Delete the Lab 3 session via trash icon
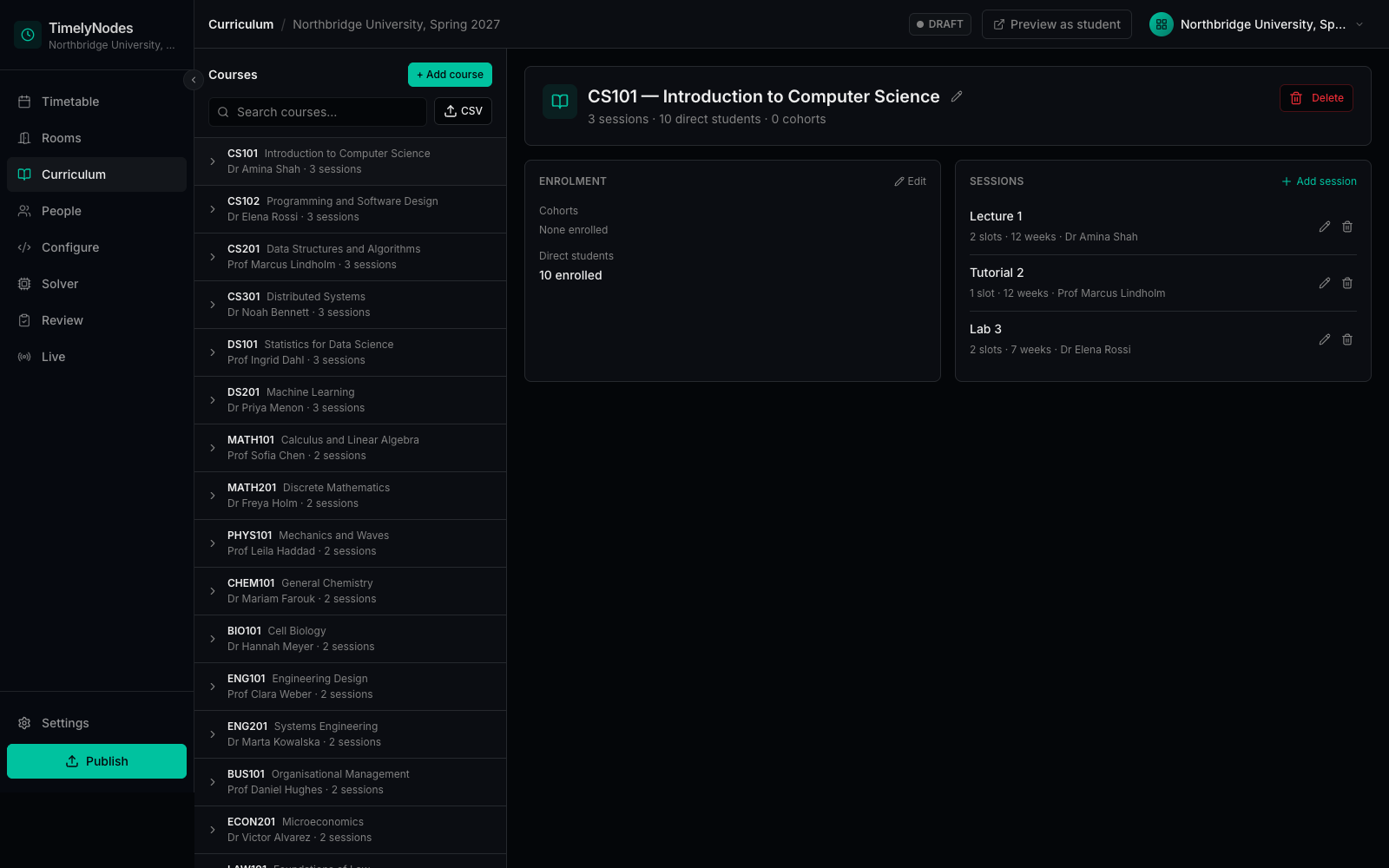This screenshot has height=868, width=1389. (1347, 339)
